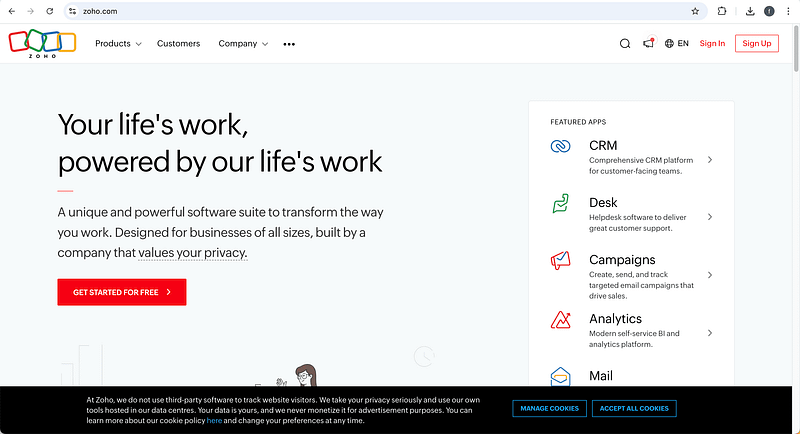Open the Chrome three-dot menu
This screenshot has width=800, height=434.
788,11
